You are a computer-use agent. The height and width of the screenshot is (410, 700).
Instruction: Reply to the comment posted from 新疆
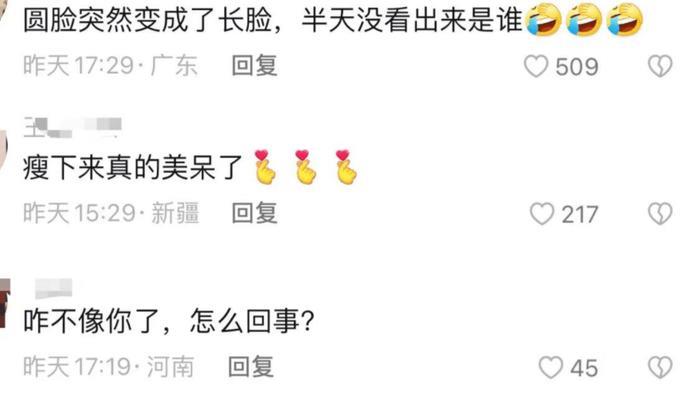click(254, 213)
